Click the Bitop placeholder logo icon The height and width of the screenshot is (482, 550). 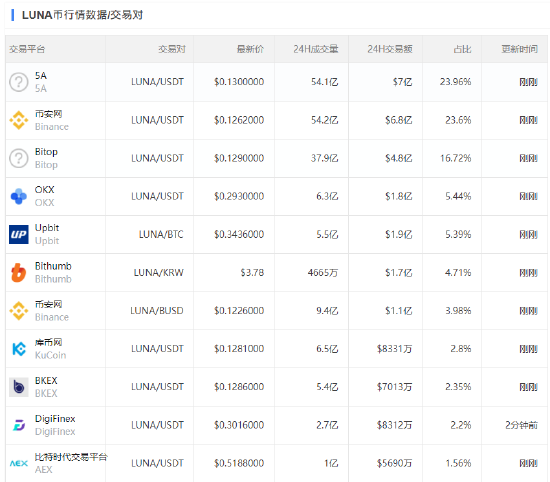pos(19,158)
